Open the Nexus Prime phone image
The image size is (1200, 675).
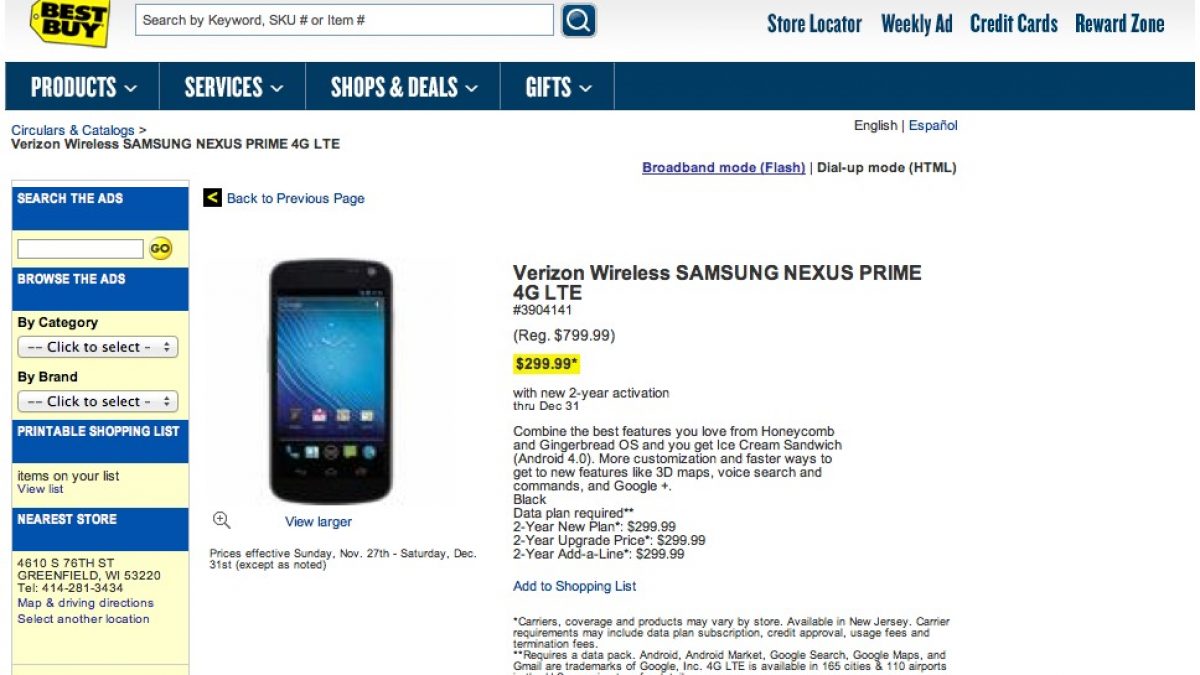click(x=331, y=382)
